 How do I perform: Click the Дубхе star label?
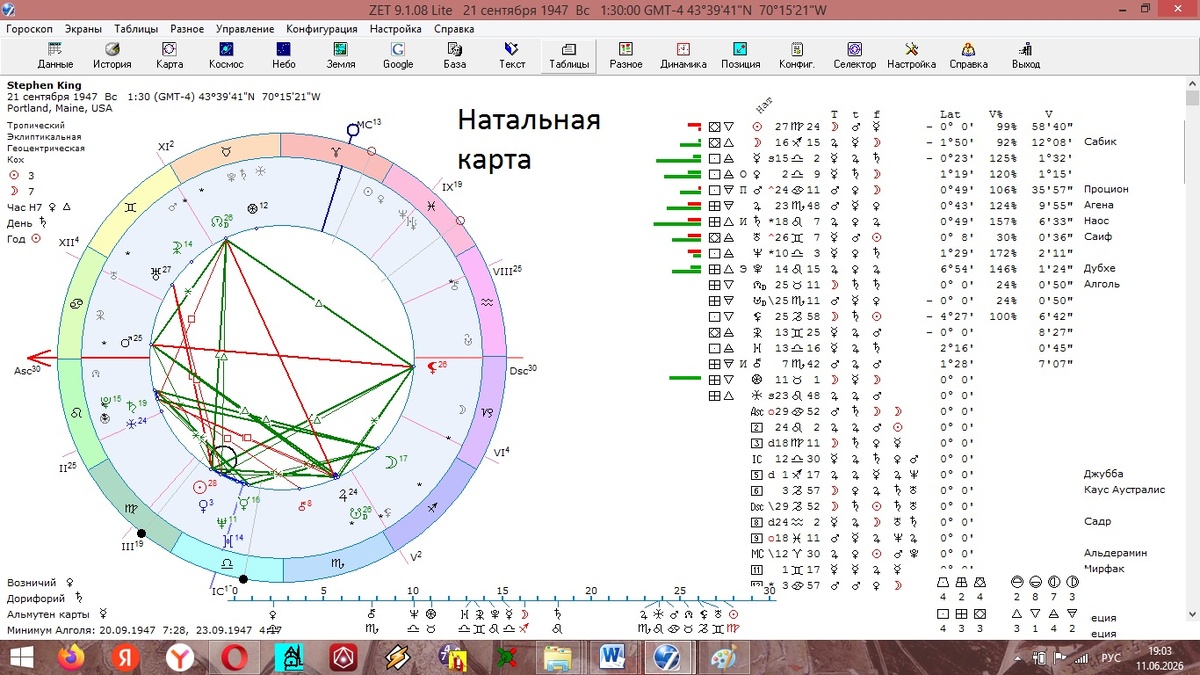point(1099,268)
